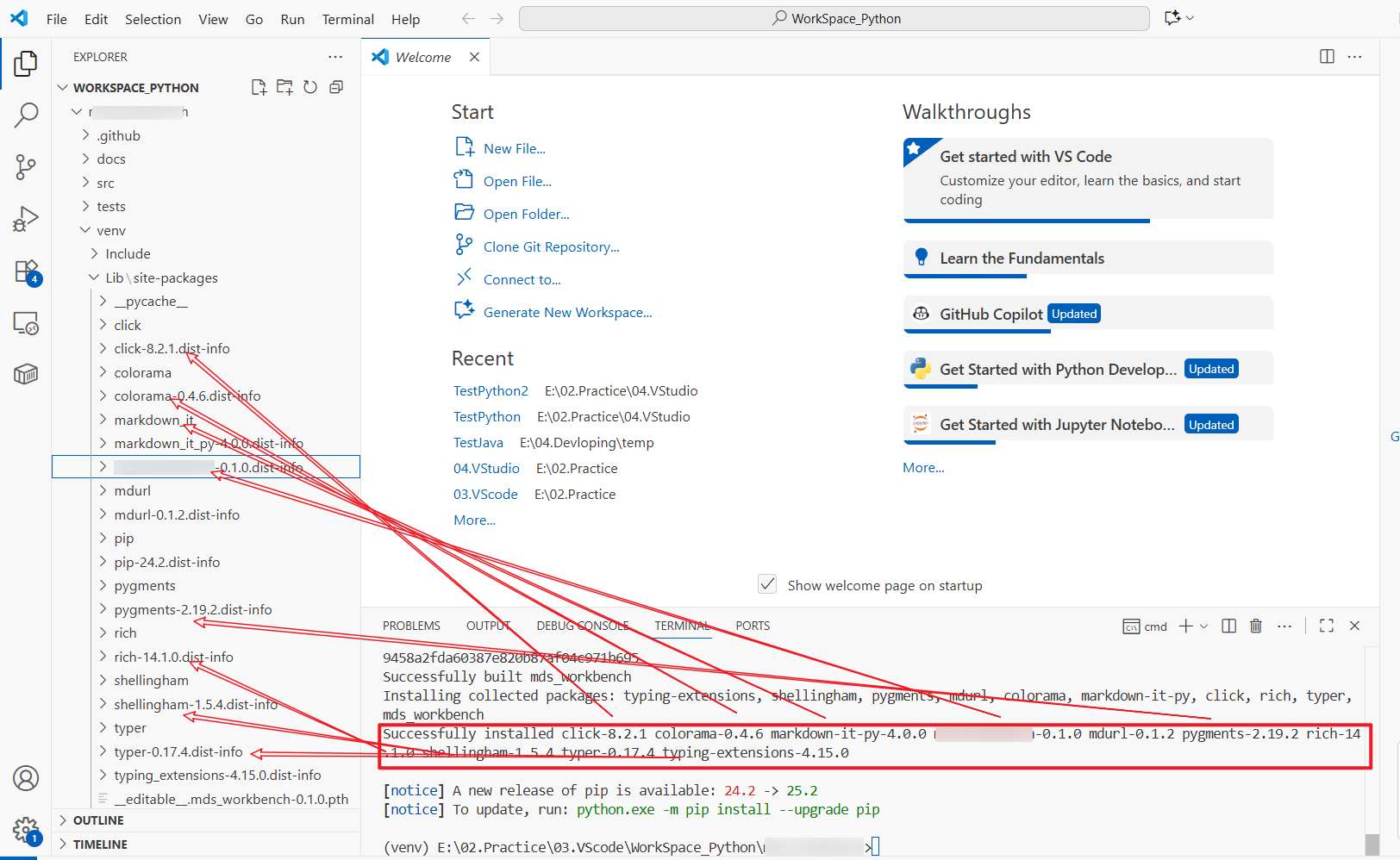This screenshot has height=860, width=1400.
Task: Expand the Include folder
Action: [x=128, y=254]
